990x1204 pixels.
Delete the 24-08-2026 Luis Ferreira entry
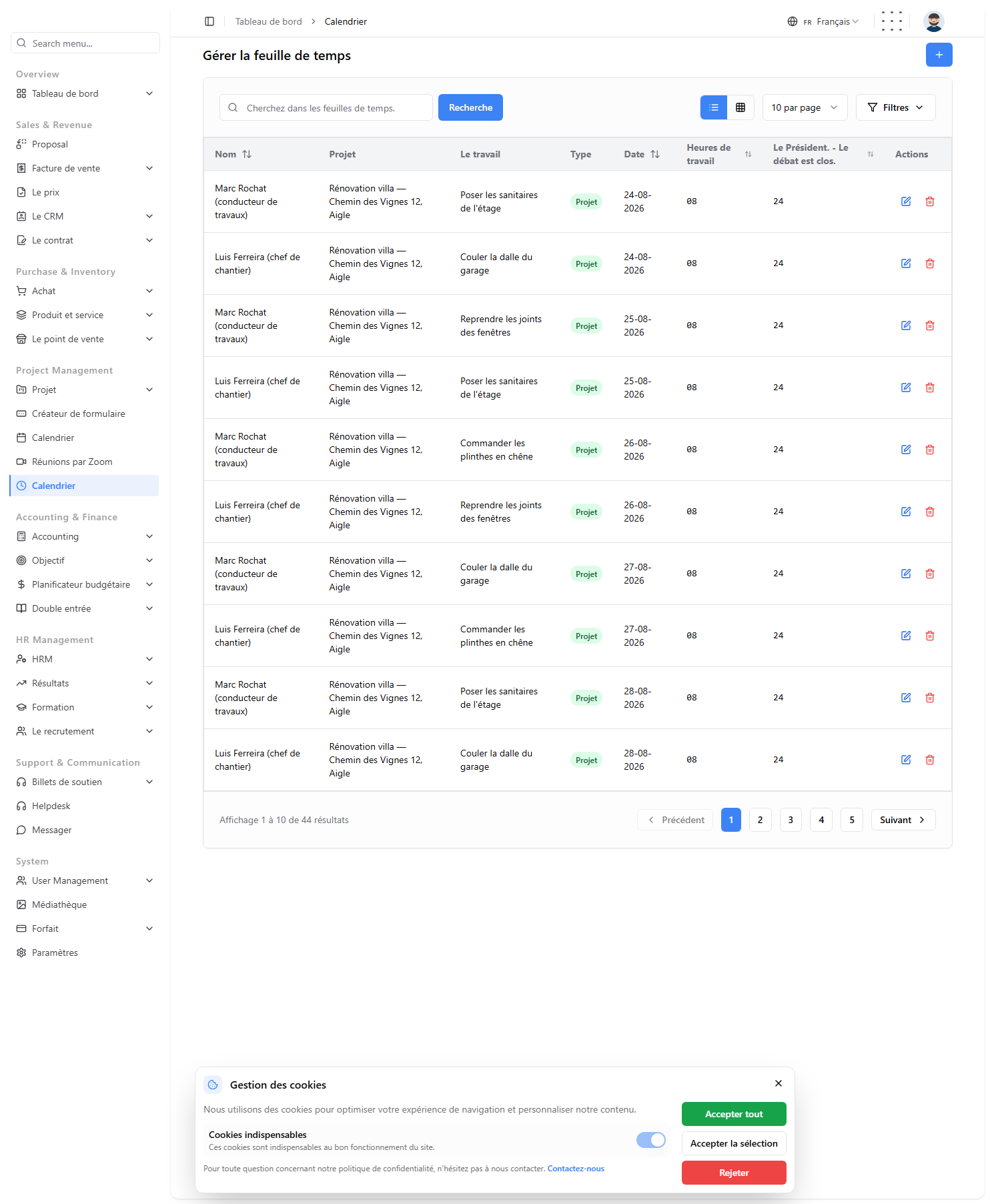tap(929, 263)
